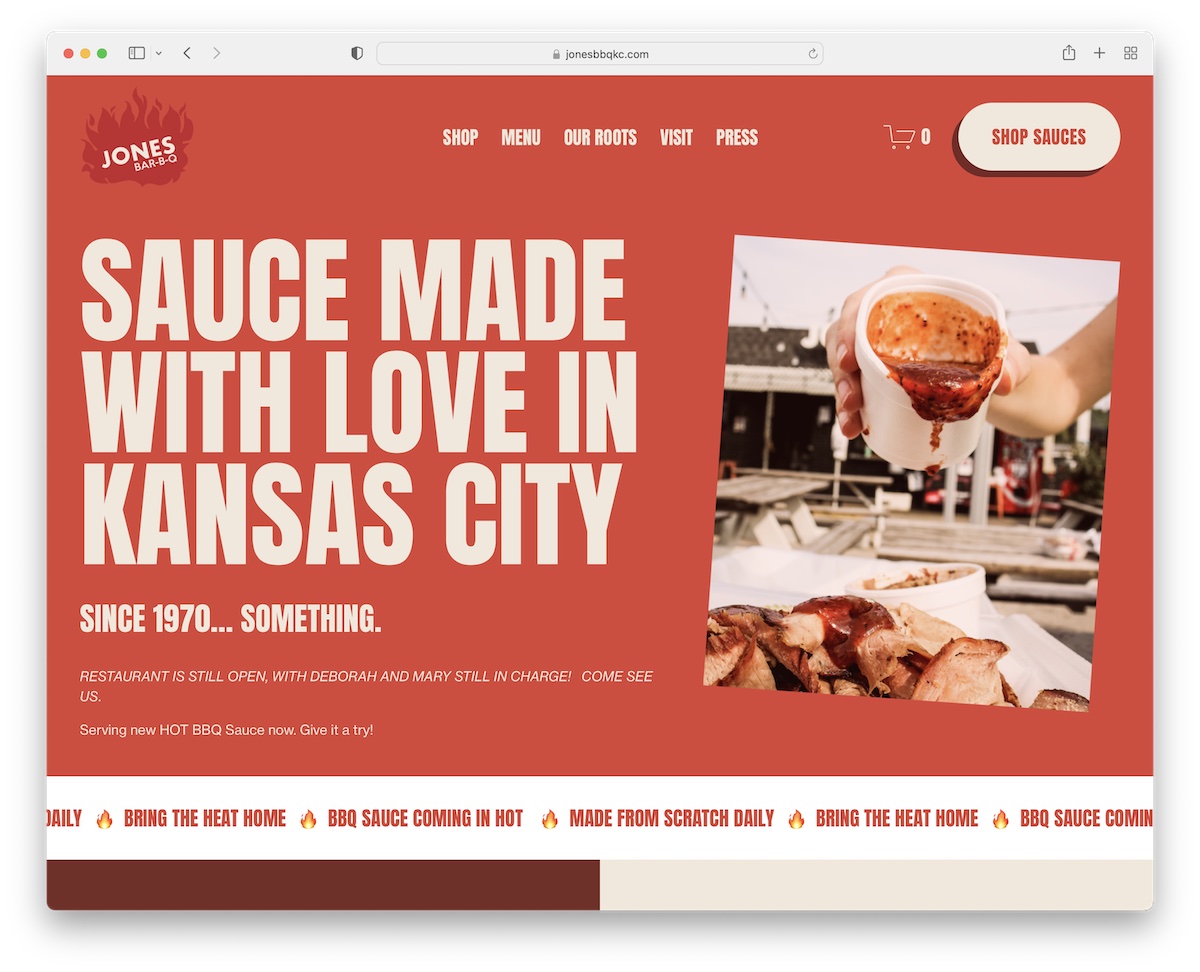Click 'SAUCE MADE WITH LOVE IN KANSAS CITY' headline
This screenshot has height=972, width=1200.
(x=358, y=404)
